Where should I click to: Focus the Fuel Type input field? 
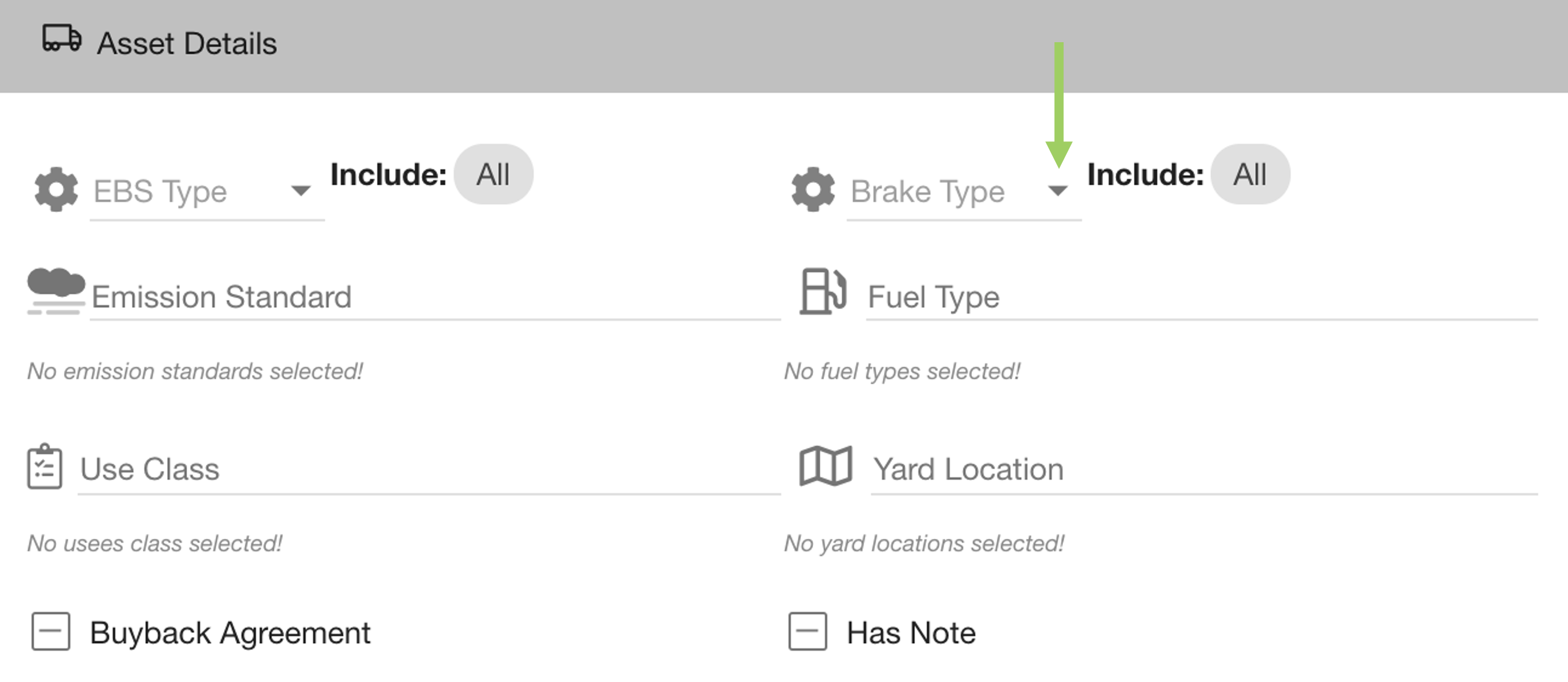1202,298
